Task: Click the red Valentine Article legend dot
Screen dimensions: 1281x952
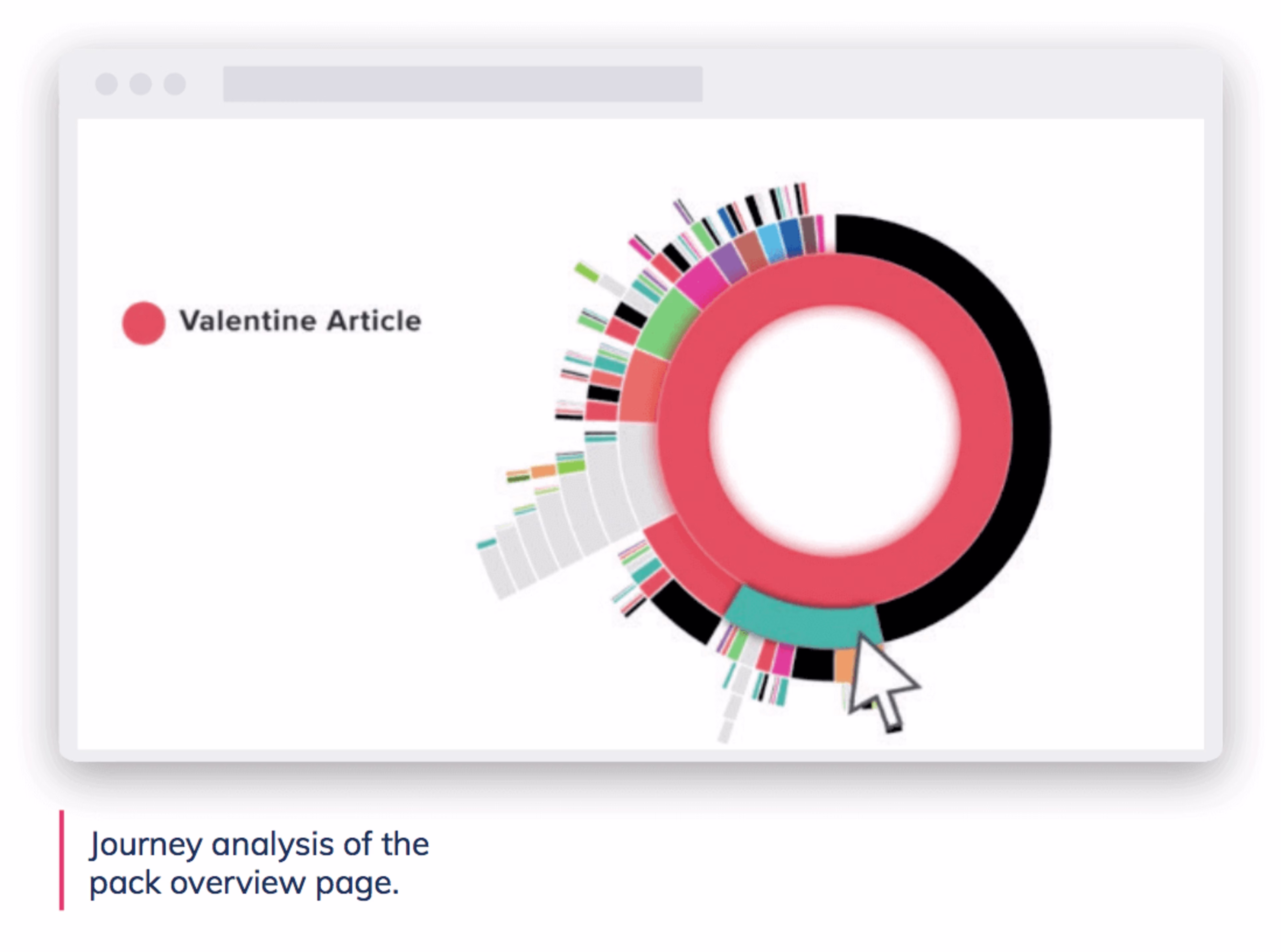Action: pyautogui.click(x=143, y=323)
